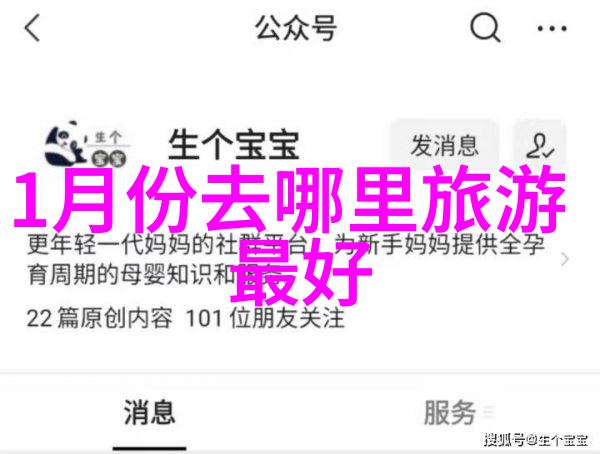This screenshot has height=454, width=600.
Task: Click the 发消息 button
Action: [x=444, y=146]
